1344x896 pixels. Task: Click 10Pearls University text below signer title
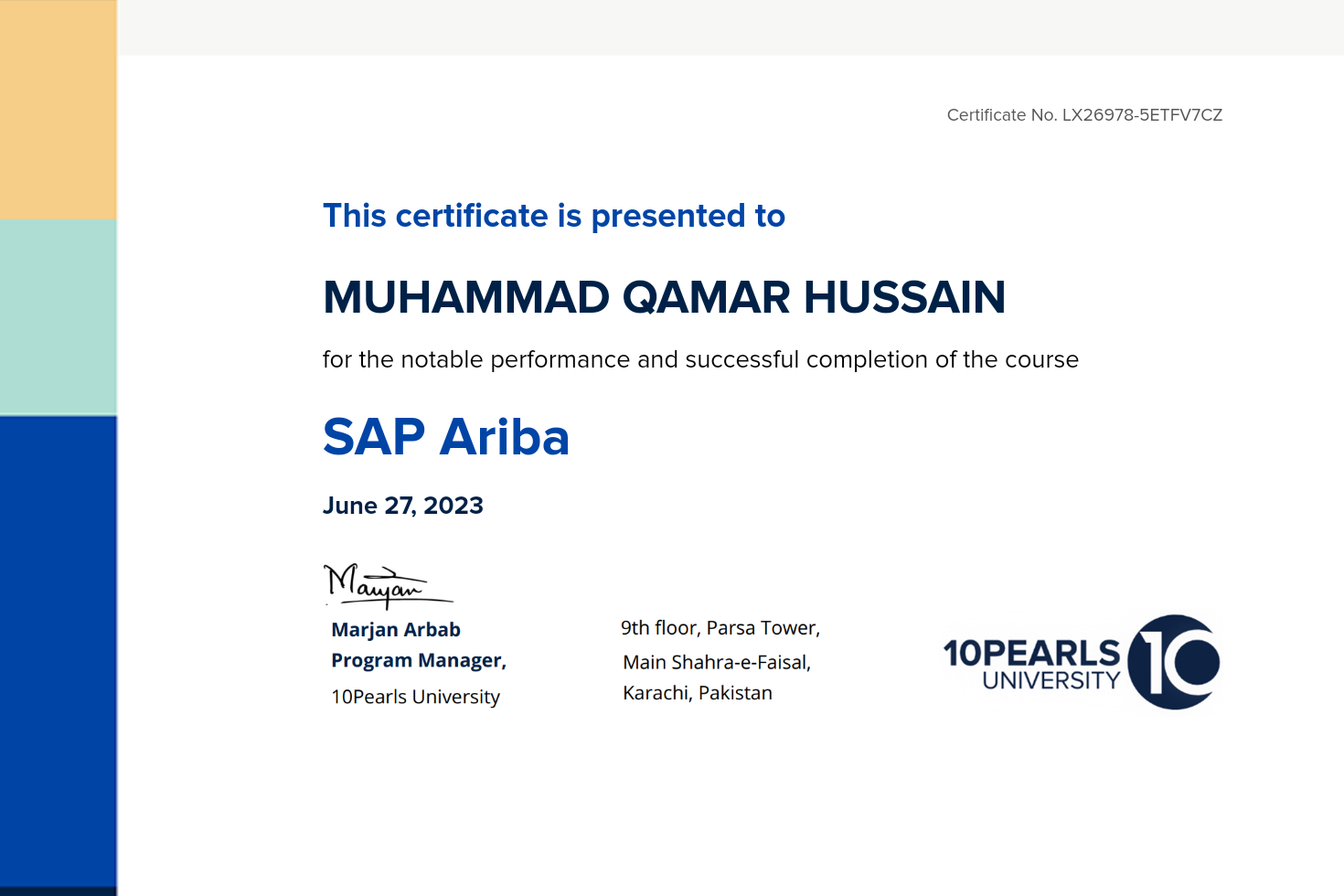[x=415, y=697]
